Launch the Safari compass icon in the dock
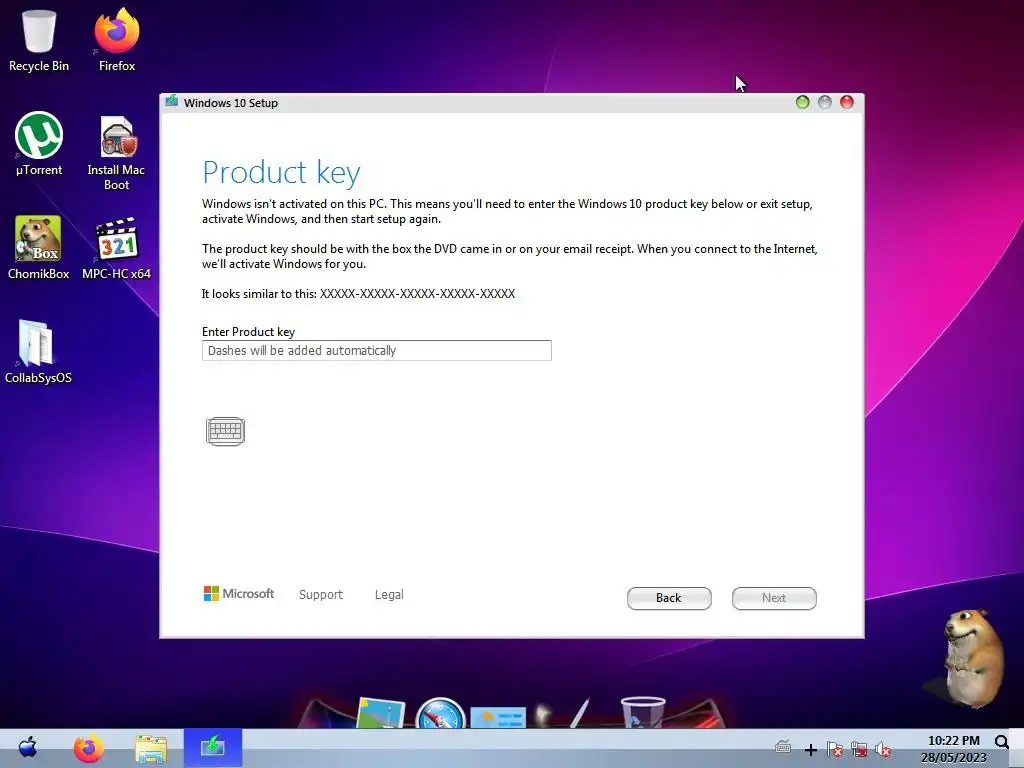The image size is (1024, 768). pos(440,714)
